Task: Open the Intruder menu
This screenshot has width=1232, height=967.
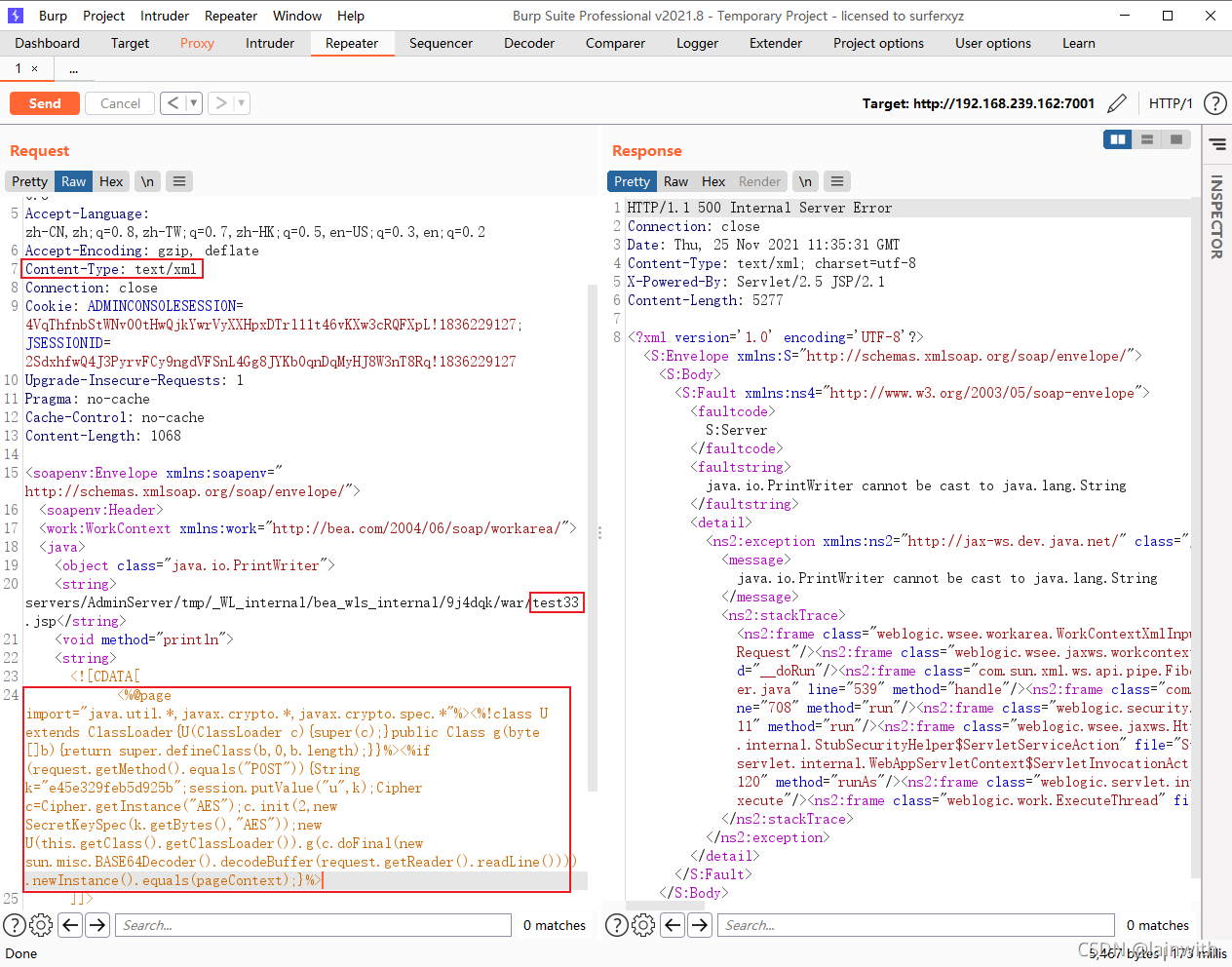Action: [x=165, y=16]
